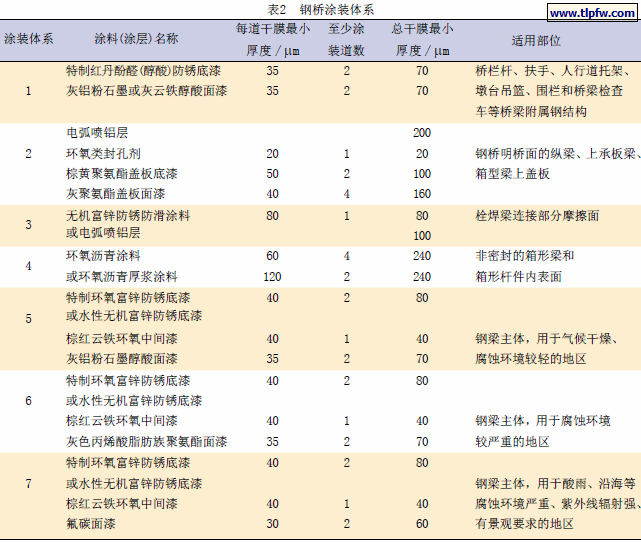
Task: Click per-coat thickness value 60
Action: click(x=272, y=256)
